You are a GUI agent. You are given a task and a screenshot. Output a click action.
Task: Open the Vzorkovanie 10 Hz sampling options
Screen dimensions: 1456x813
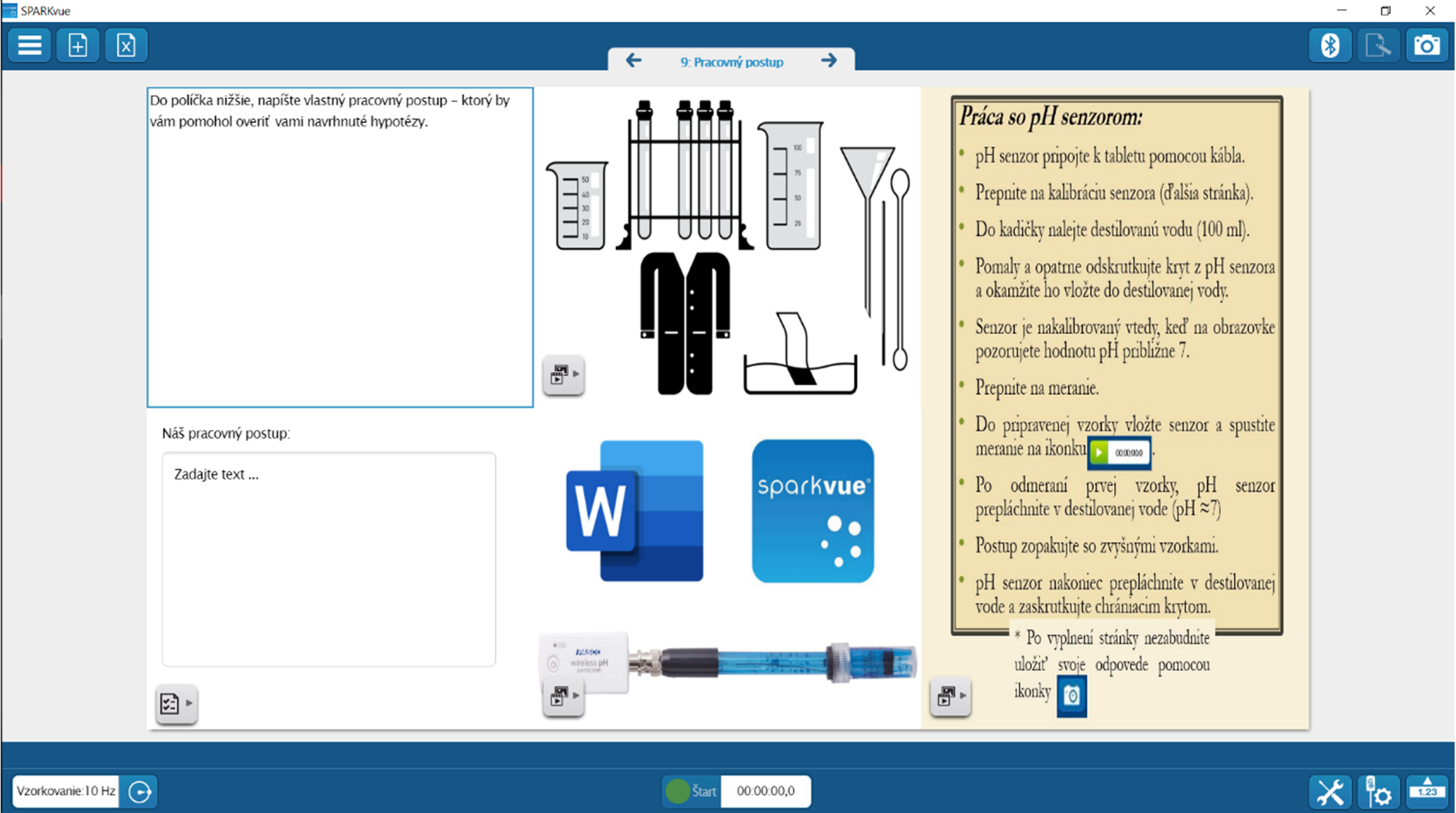pyautogui.click(x=66, y=791)
